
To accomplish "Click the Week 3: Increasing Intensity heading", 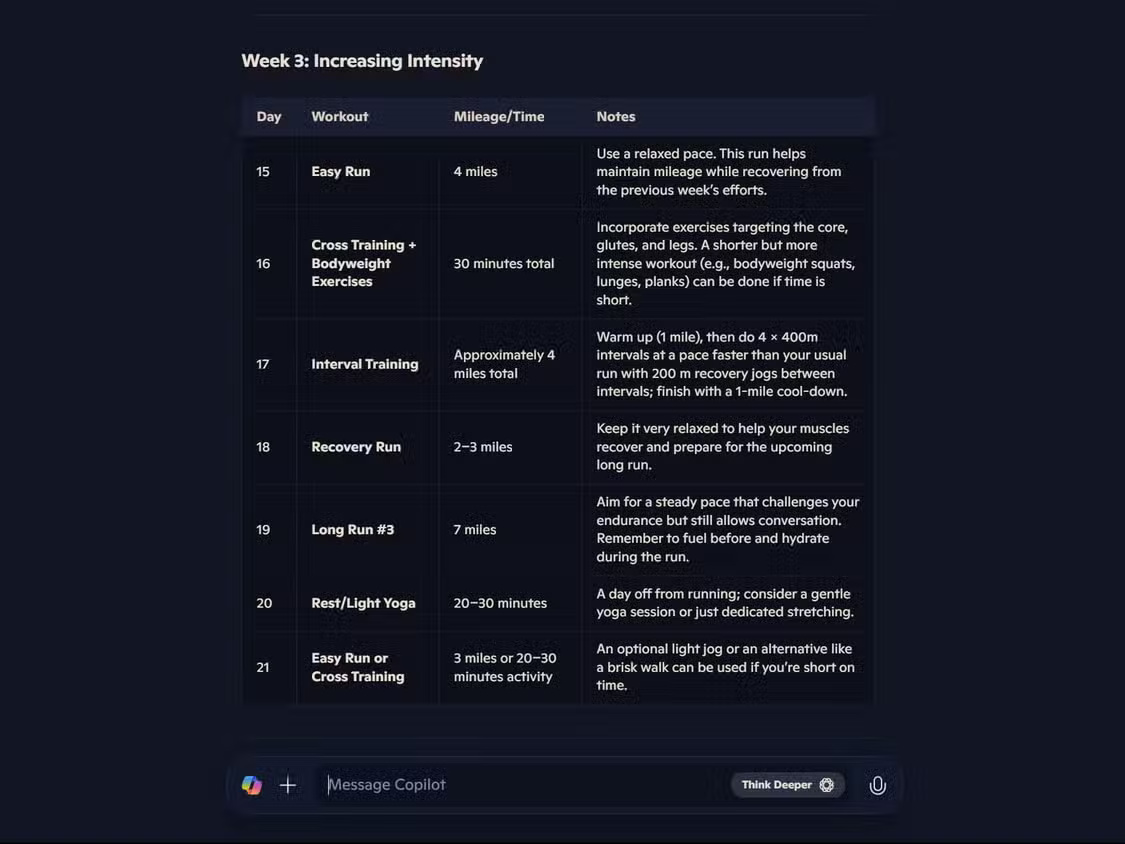I will coord(362,60).
